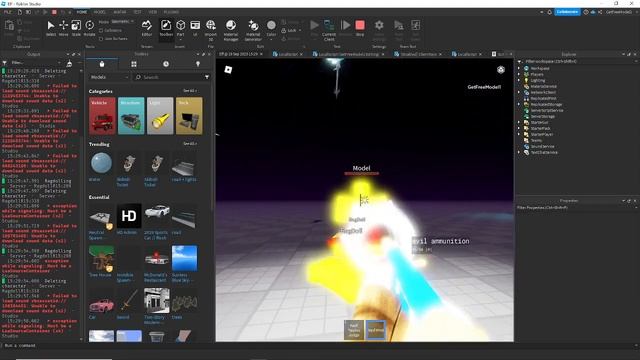This screenshot has height=360, width=640.
Task: Click the Filter Properties field
Action: click(576, 207)
